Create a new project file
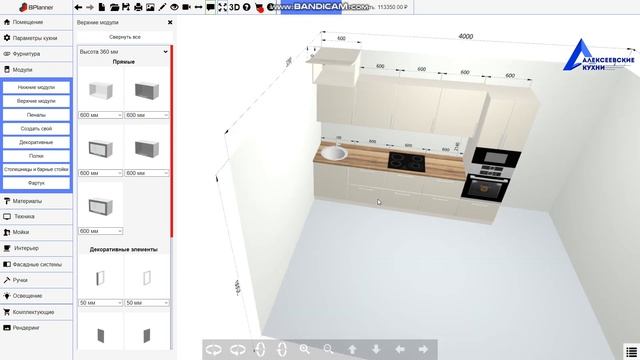This screenshot has width=640, height=360. tap(102, 7)
